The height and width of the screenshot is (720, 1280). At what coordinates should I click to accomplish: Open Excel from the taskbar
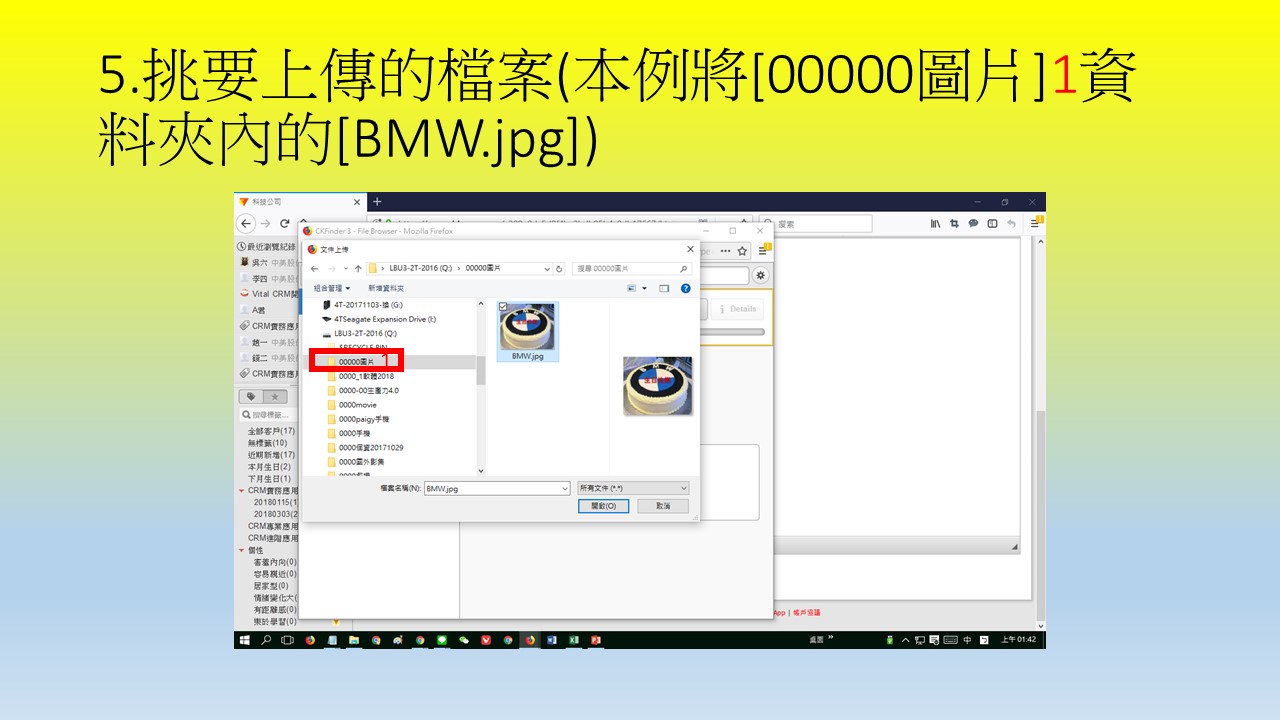[x=574, y=640]
